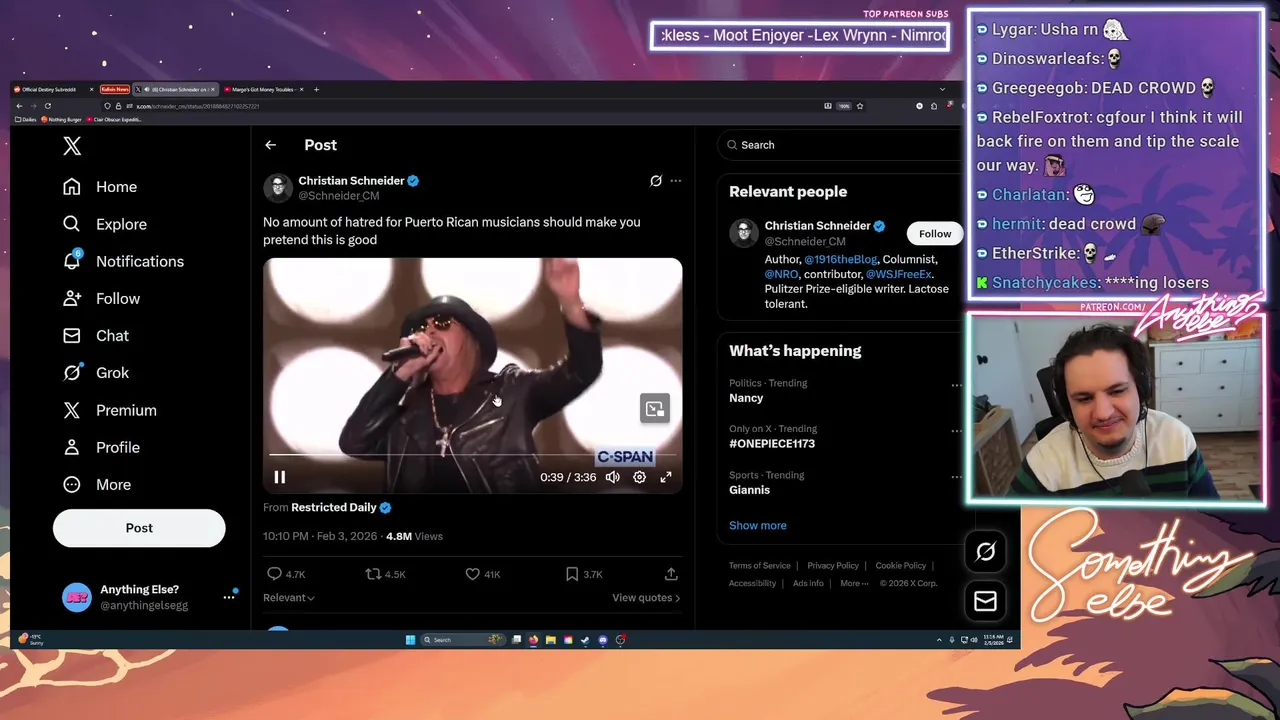Open the Nancy trending topic
This screenshot has height=720, width=1280.
coord(746,398)
